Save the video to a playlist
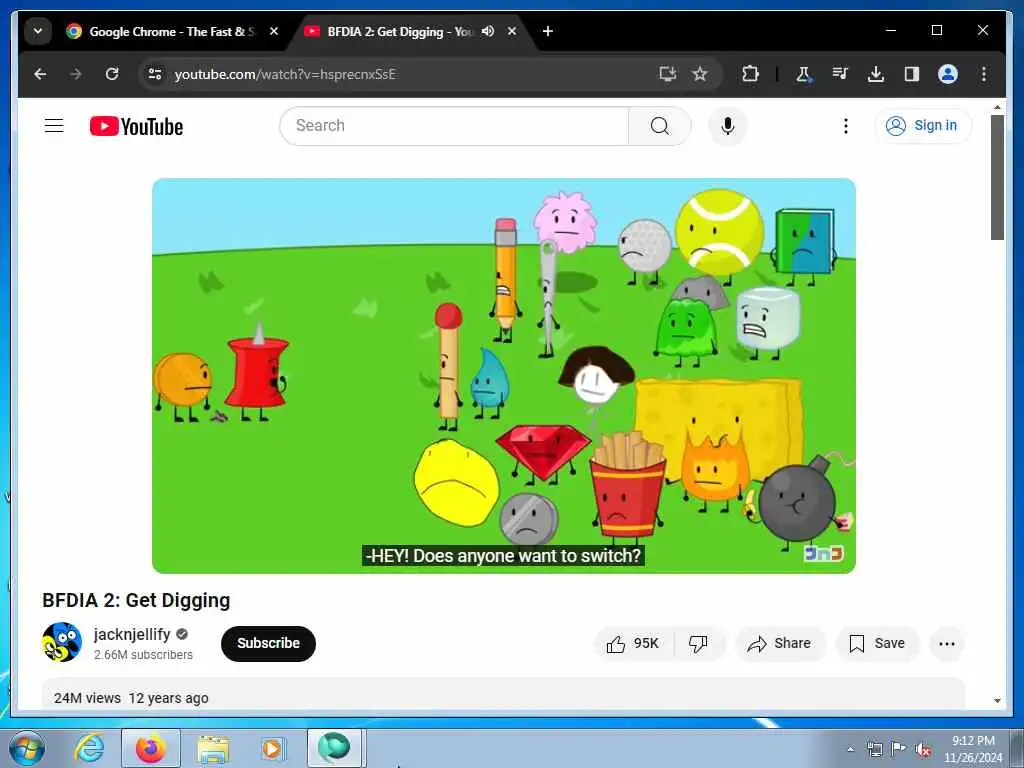 [877, 644]
